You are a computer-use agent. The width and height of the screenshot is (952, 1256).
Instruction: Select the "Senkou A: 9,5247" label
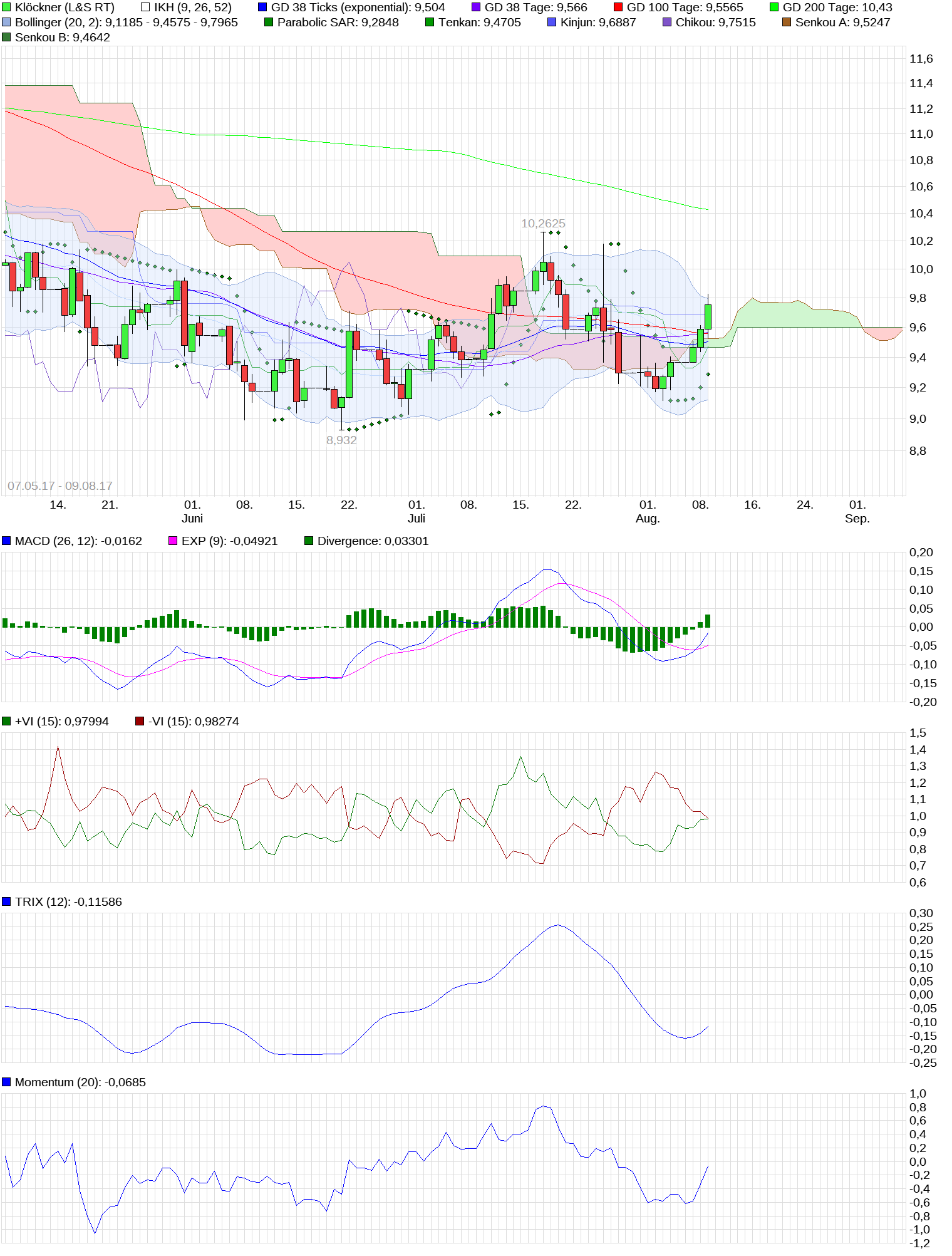[843, 23]
